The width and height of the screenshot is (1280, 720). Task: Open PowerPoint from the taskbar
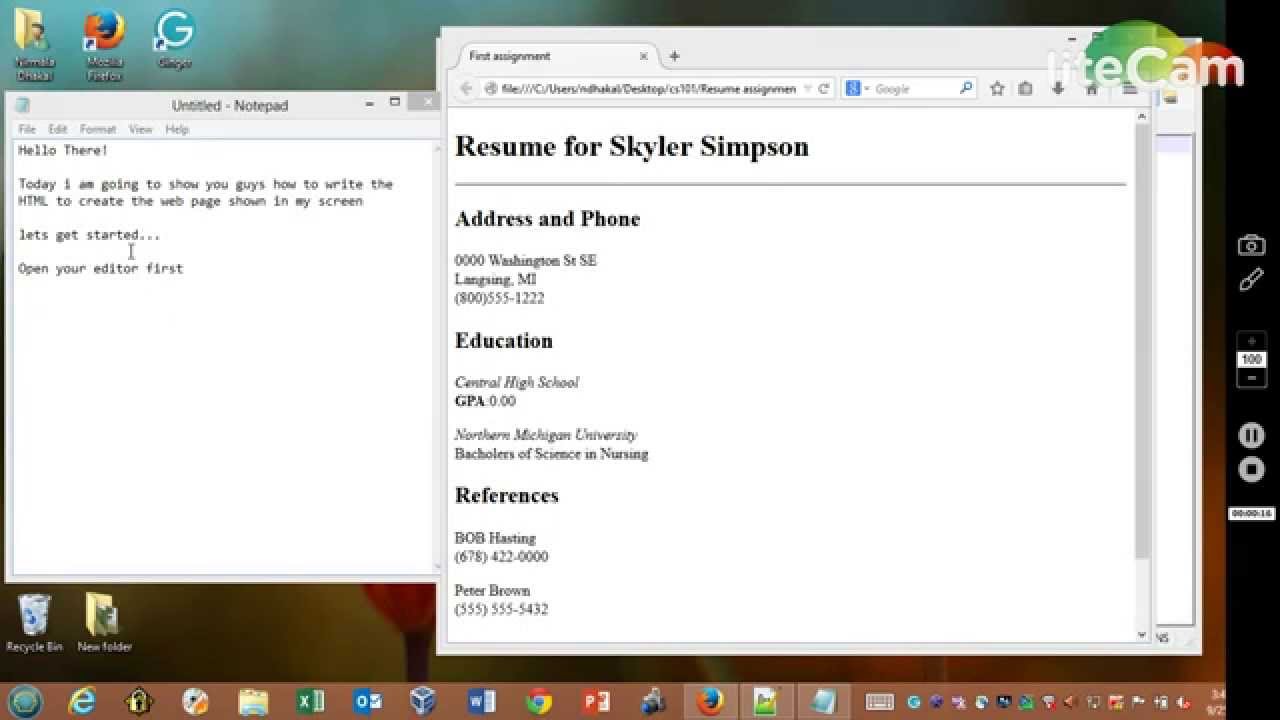pyautogui.click(x=596, y=701)
